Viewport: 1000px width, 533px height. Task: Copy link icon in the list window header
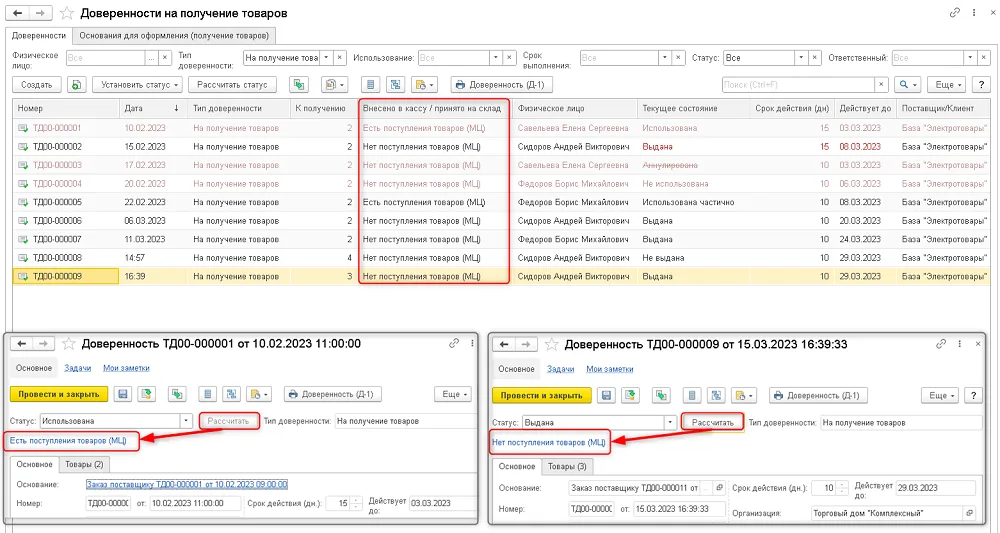coord(955,12)
